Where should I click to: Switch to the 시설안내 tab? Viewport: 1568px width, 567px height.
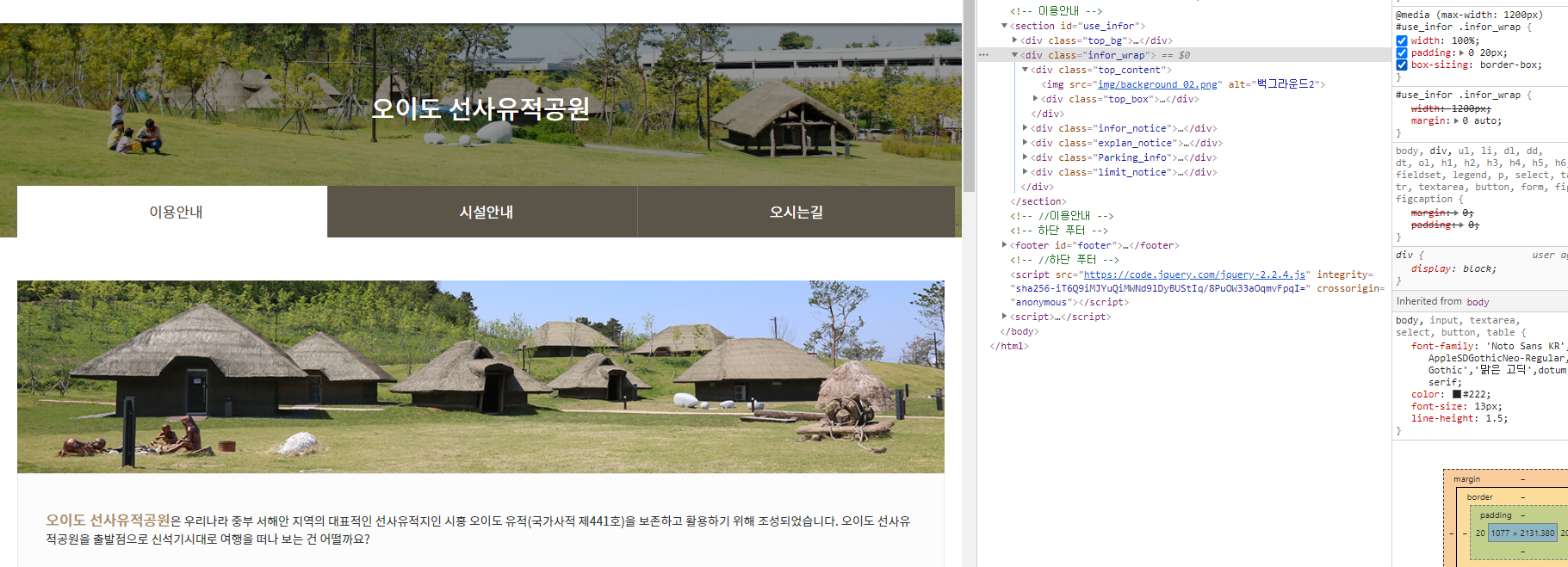coord(482,212)
